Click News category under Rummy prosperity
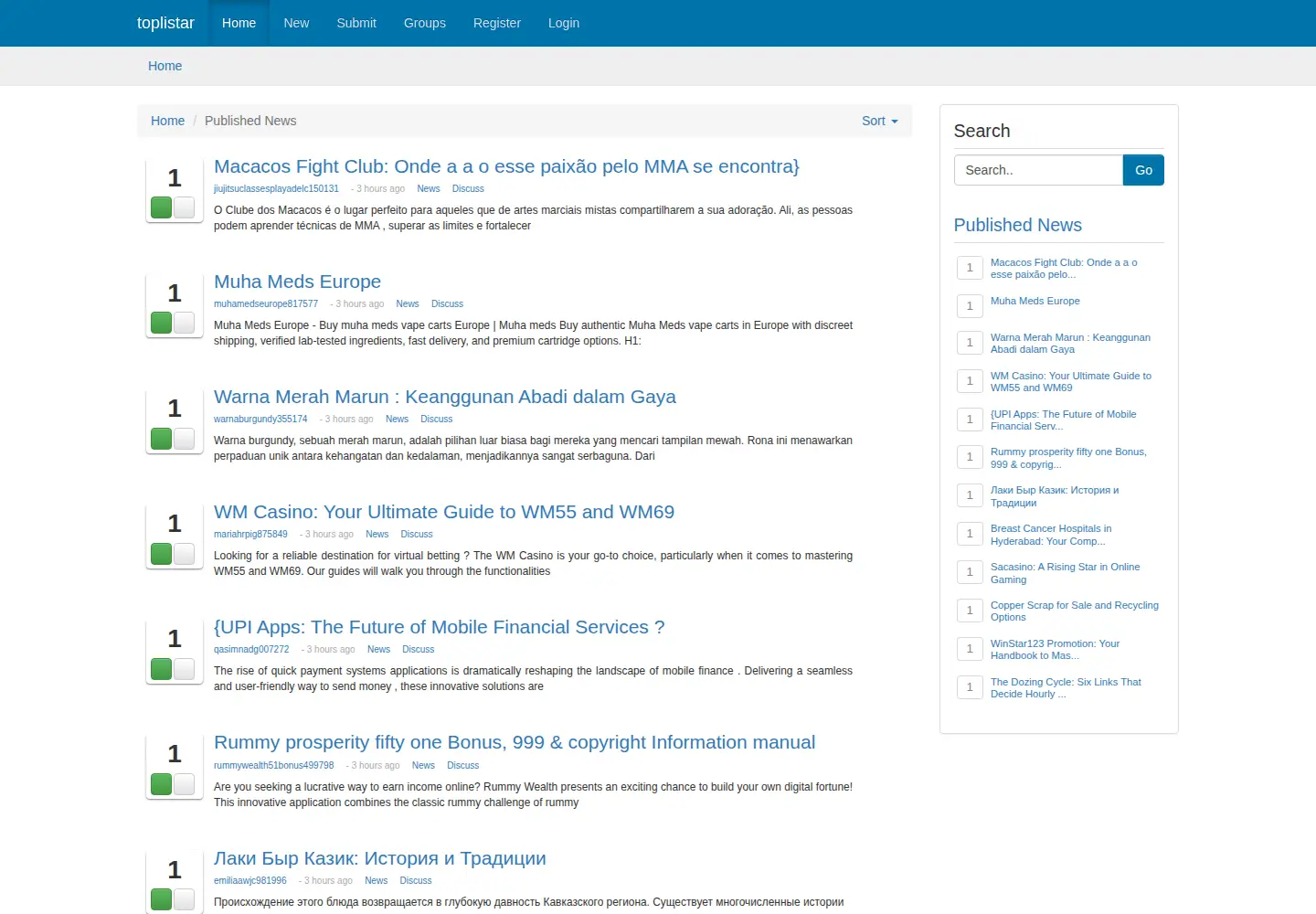 tap(423, 765)
